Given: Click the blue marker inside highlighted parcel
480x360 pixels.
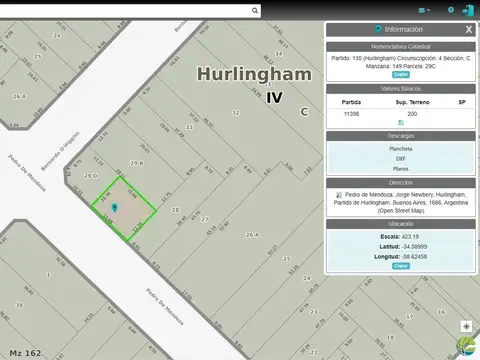Looking at the screenshot, I should click(115, 208).
